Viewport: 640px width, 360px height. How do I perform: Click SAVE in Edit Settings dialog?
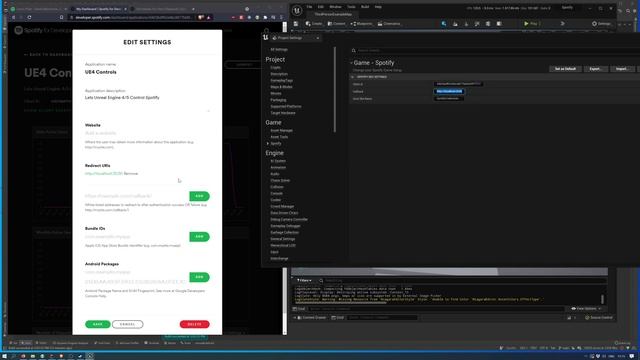[x=98, y=324]
